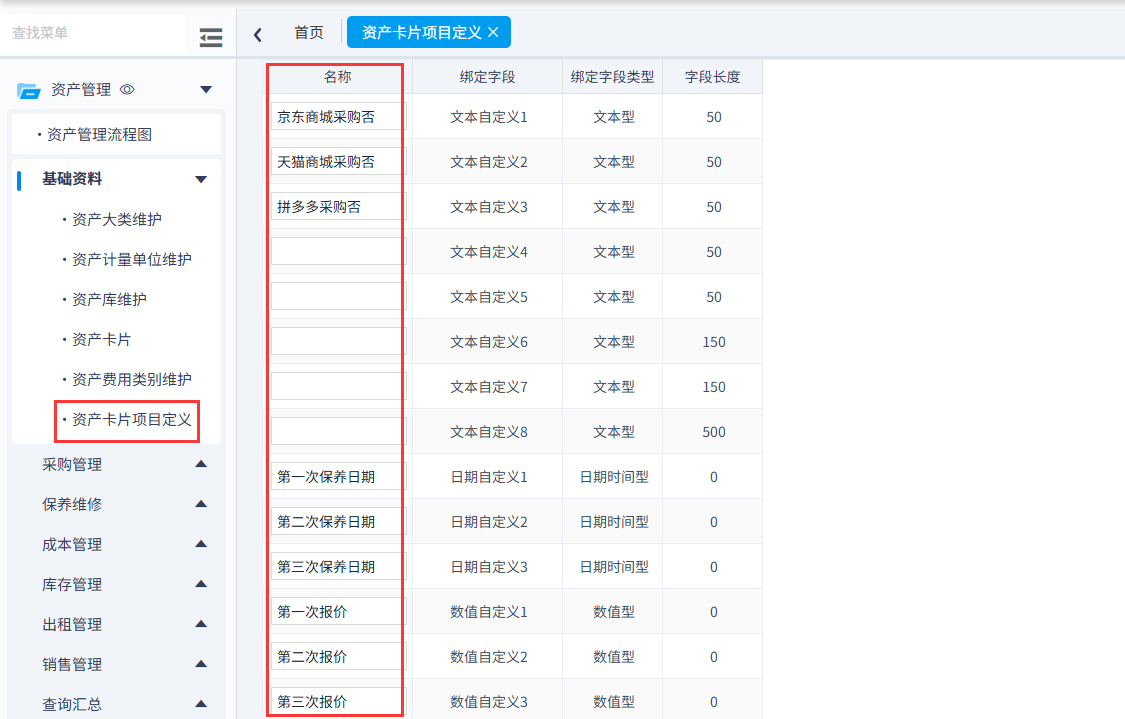Edit the 第一次保养日期 name field
The width and height of the screenshot is (1125, 719).
[x=337, y=476]
